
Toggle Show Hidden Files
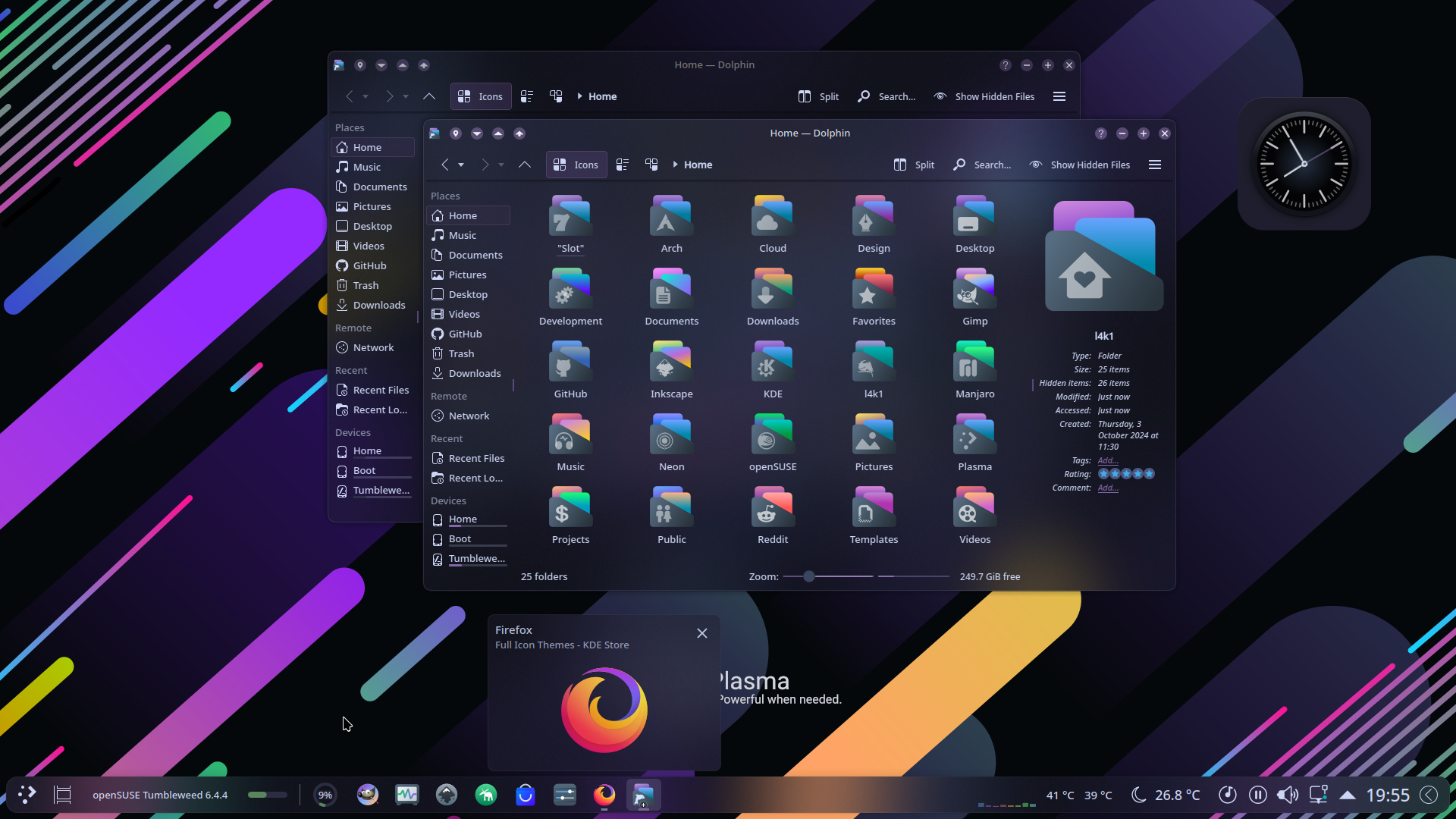1079,165
